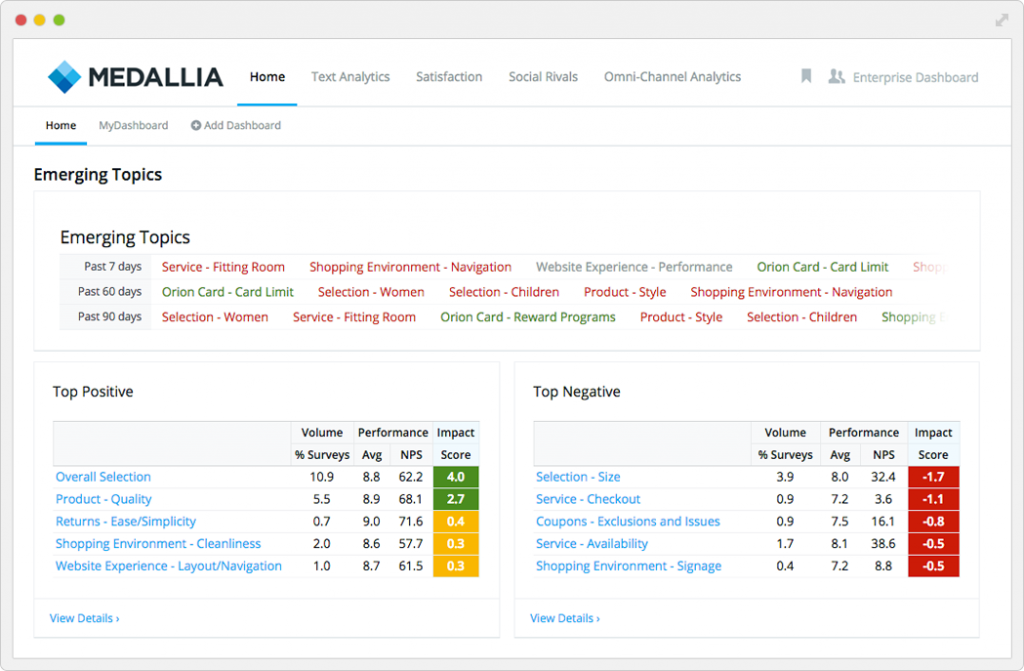Click the green 4.0 impact score cell
The height and width of the screenshot is (671, 1024).
456,477
